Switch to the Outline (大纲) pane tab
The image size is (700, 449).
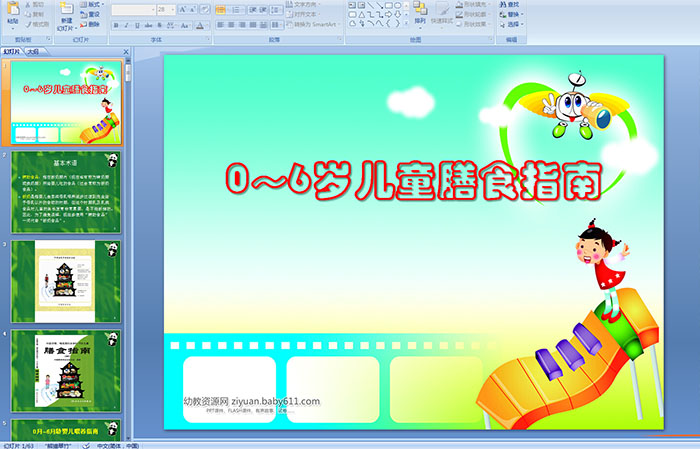33,52
